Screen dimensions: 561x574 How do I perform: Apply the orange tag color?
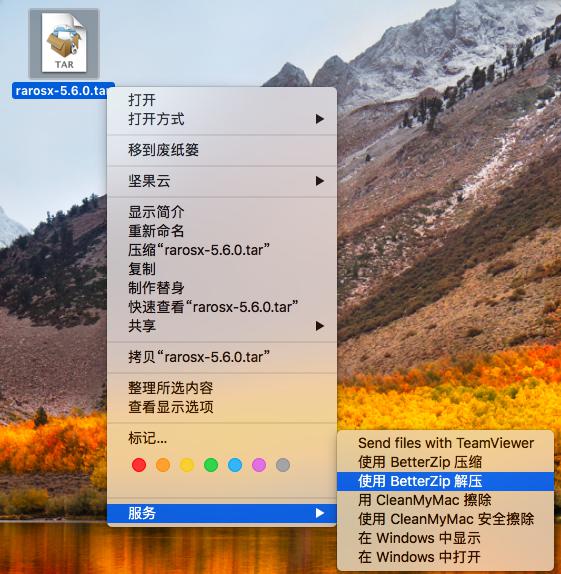pos(163,465)
